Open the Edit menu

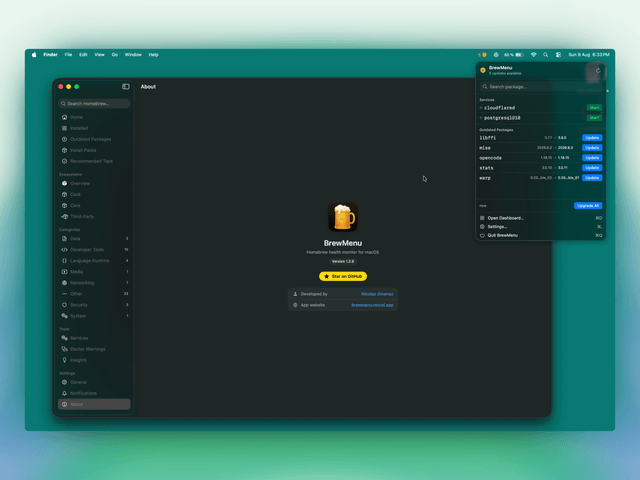click(x=83, y=55)
